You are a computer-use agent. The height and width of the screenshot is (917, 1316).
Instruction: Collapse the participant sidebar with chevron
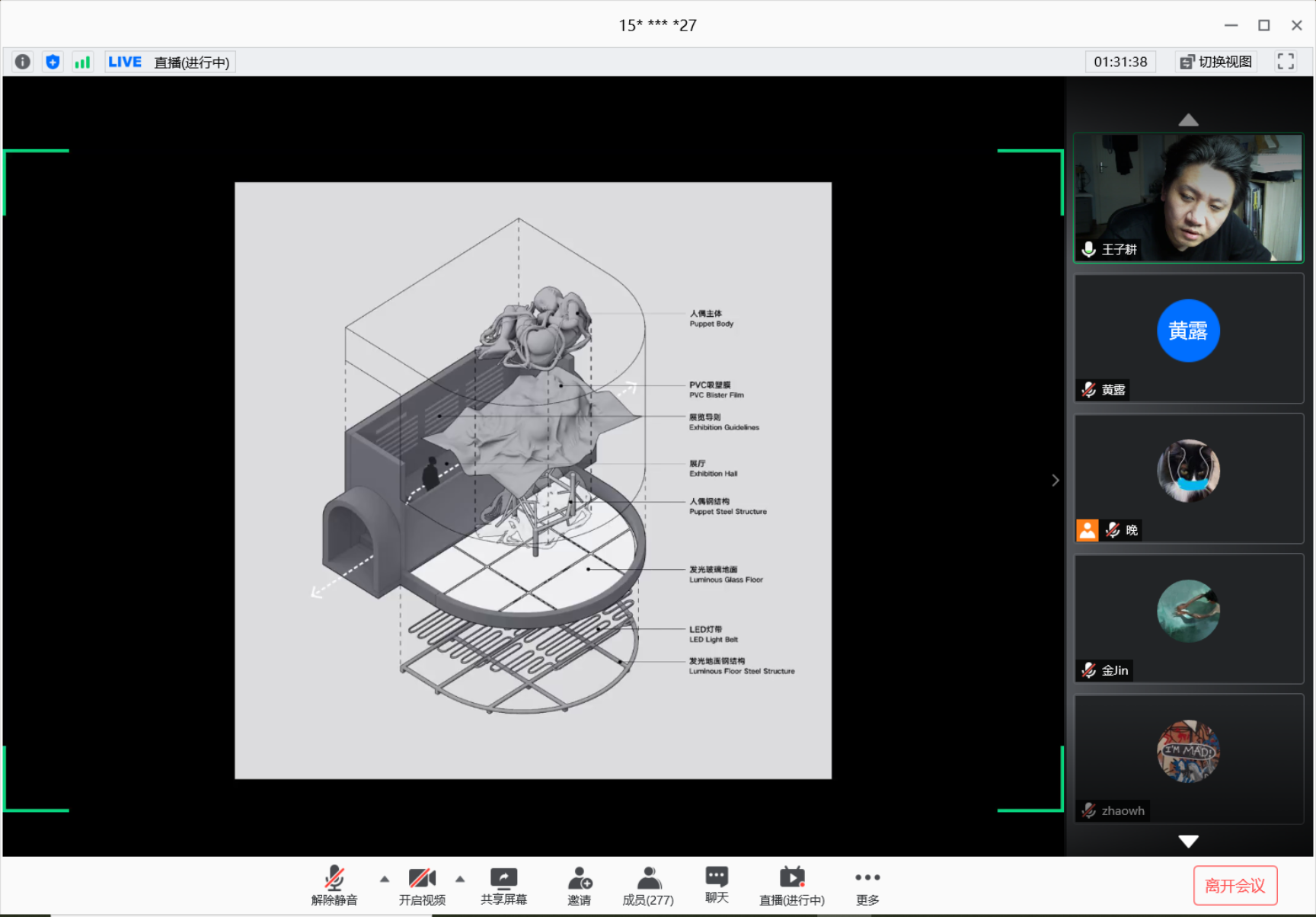(x=1056, y=480)
